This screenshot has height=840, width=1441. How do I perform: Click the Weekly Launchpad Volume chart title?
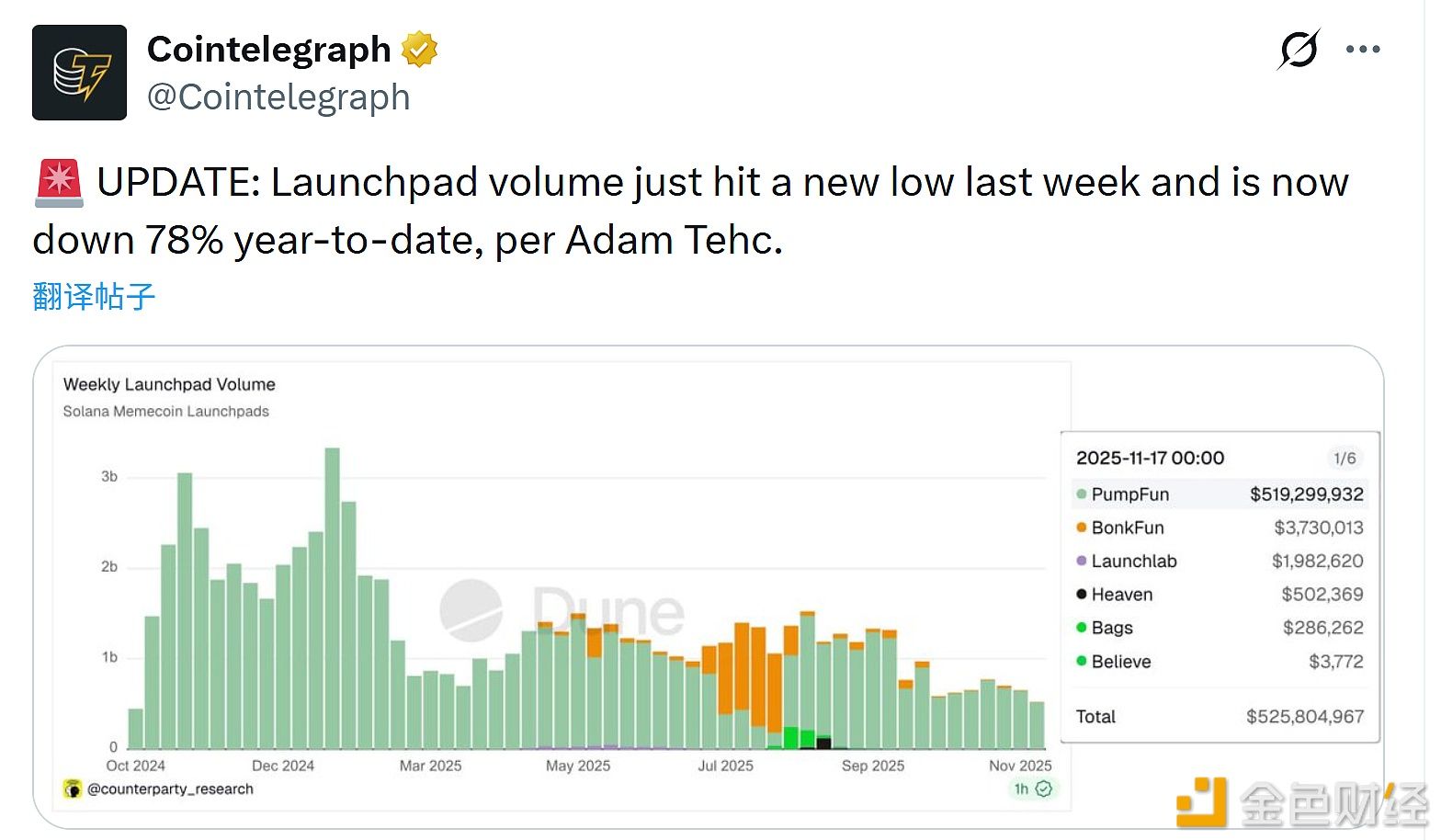(x=169, y=384)
